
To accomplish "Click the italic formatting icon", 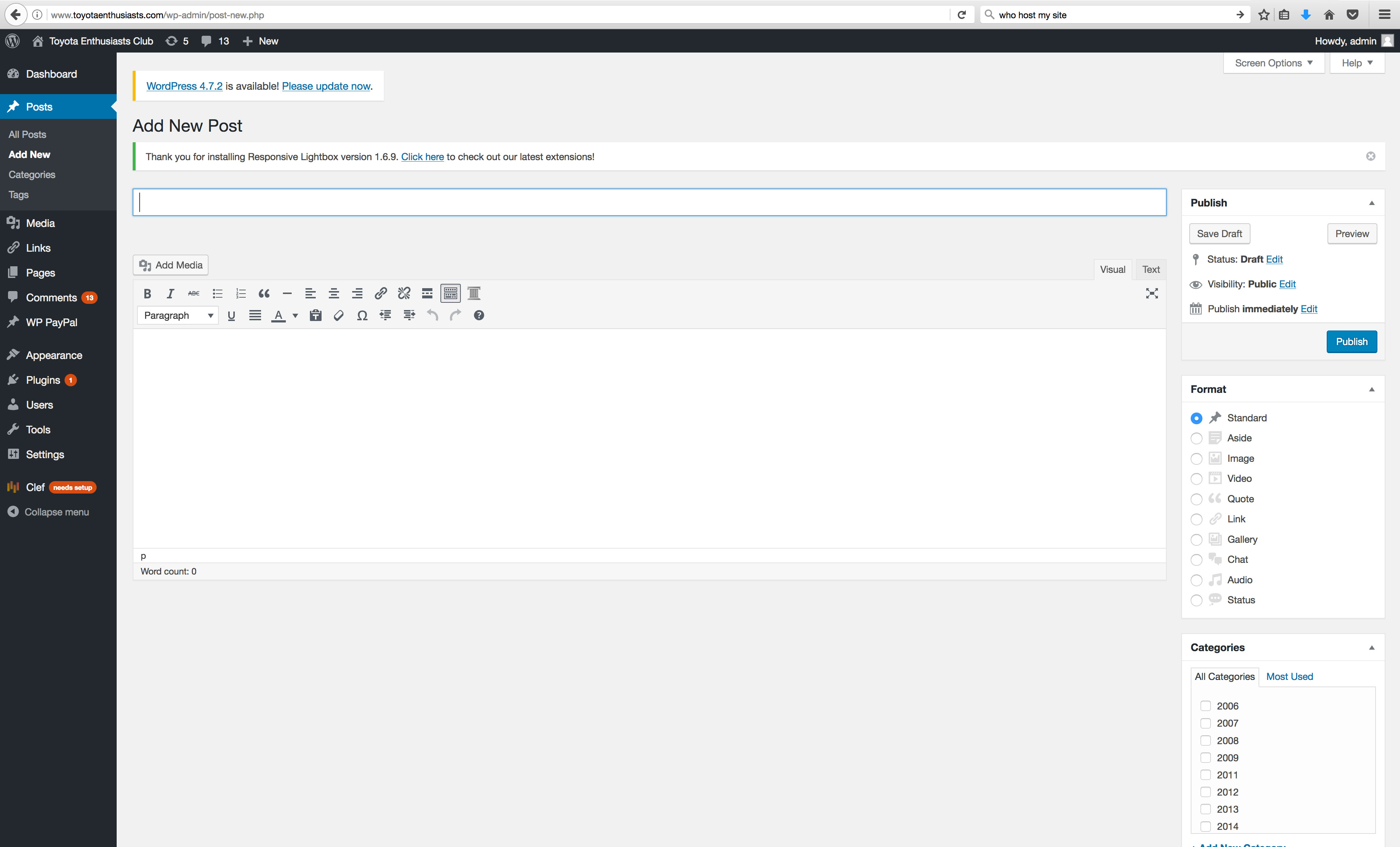I will click(170, 293).
